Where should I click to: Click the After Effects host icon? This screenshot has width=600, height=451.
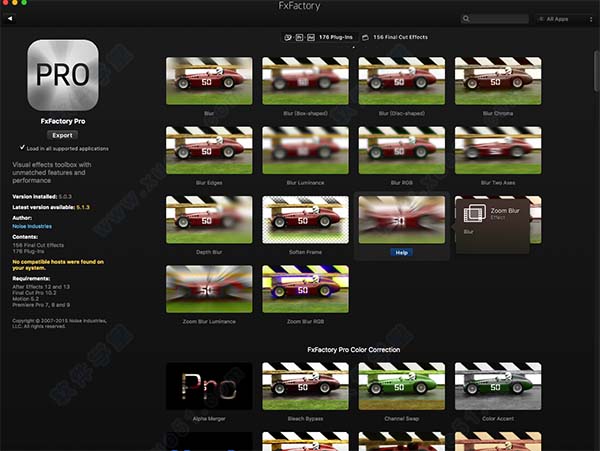click(311, 37)
